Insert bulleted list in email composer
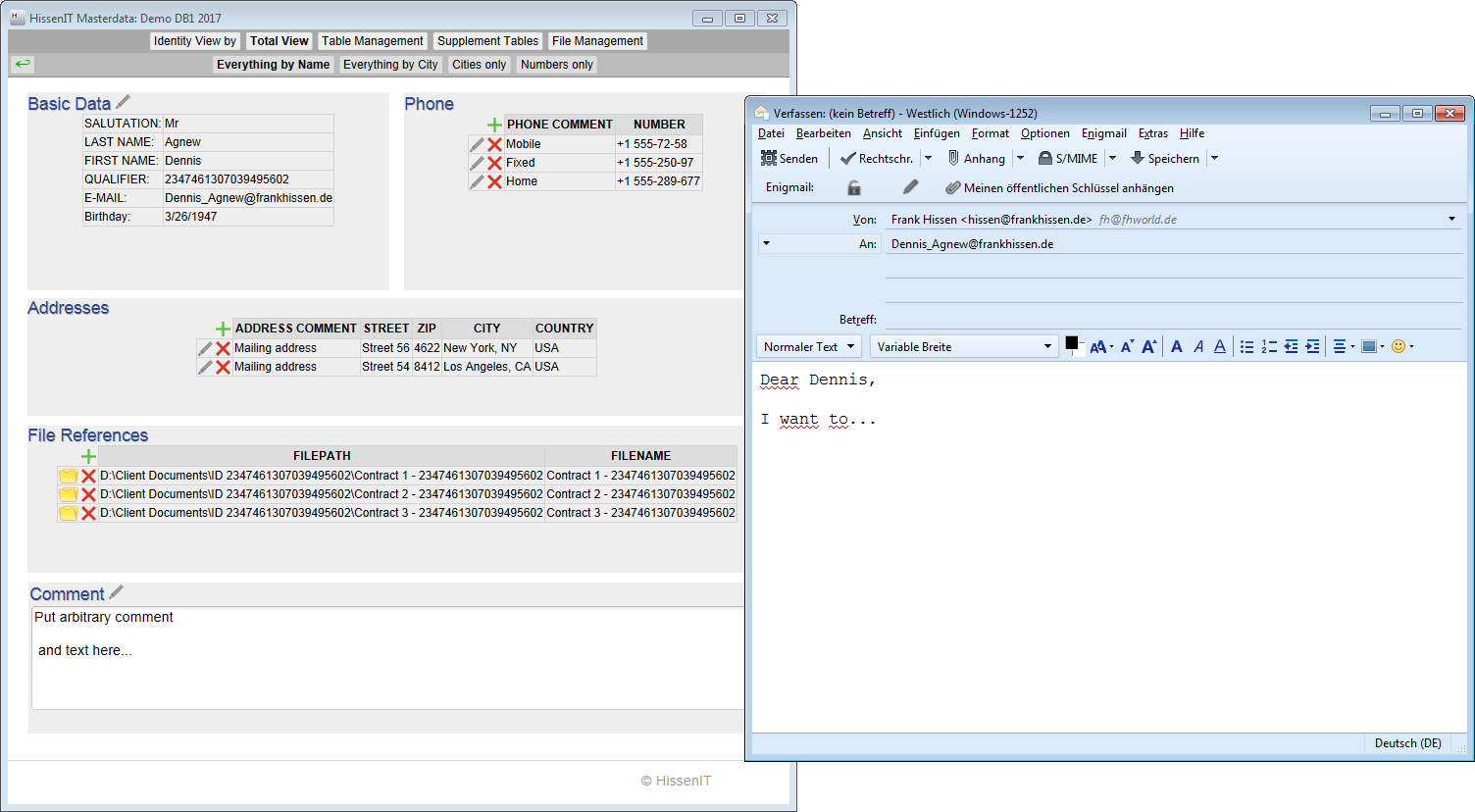 1246,346
